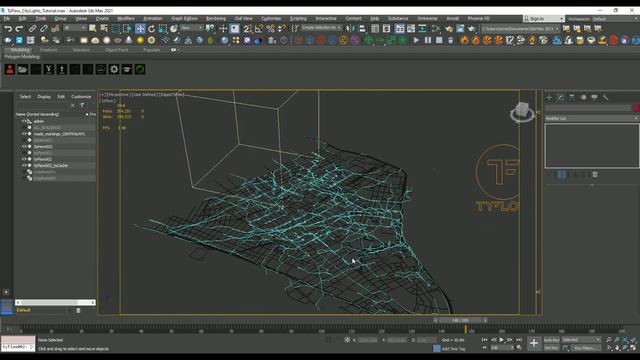Open the project path dropdown in toolbar

coord(520,29)
